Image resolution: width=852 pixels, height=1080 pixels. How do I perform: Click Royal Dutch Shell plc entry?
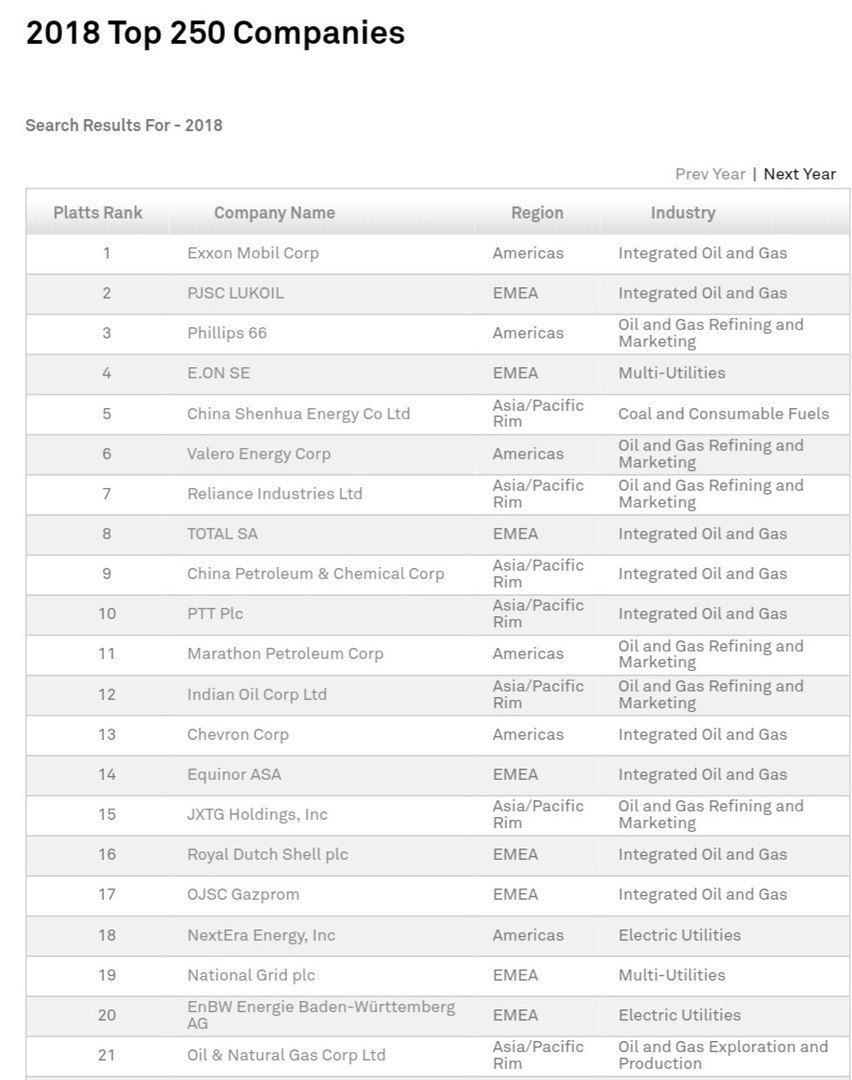coord(268,854)
